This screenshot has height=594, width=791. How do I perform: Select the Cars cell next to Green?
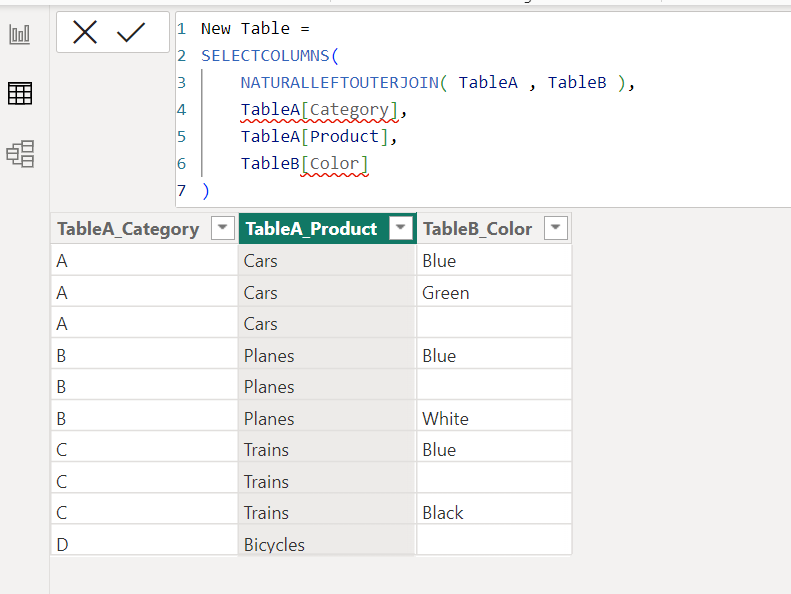(327, 293)
